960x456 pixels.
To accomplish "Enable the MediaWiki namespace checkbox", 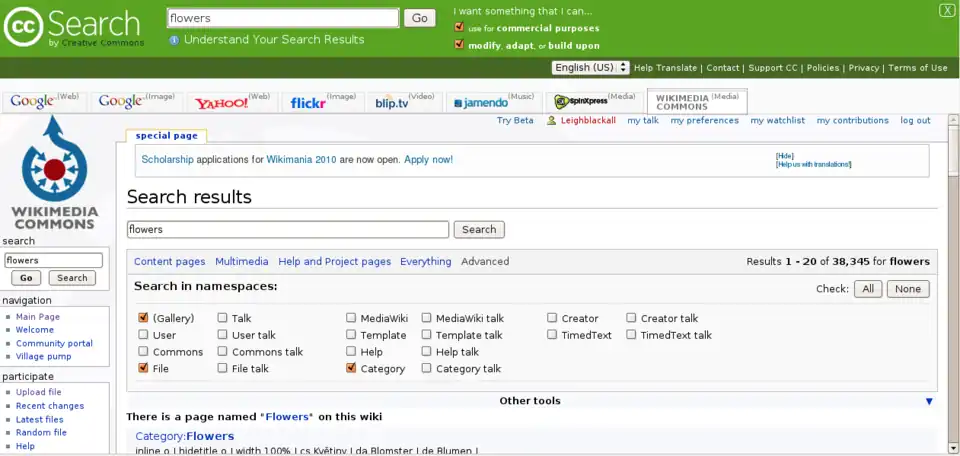I will [x=351, y=318].
